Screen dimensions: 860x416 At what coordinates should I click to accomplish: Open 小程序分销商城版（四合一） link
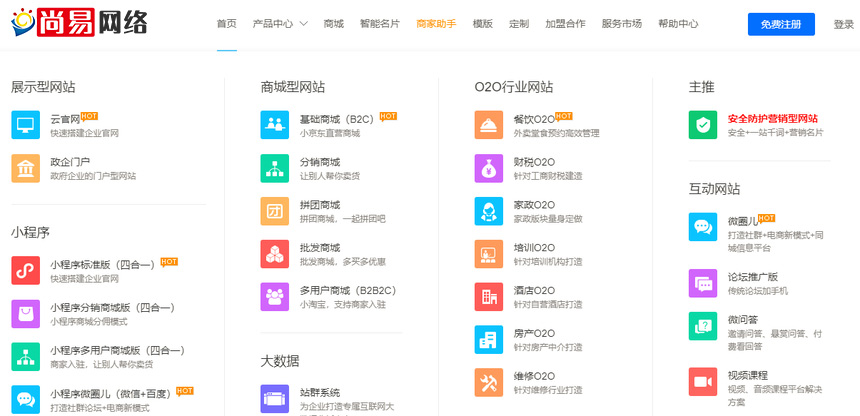[113, 307]
